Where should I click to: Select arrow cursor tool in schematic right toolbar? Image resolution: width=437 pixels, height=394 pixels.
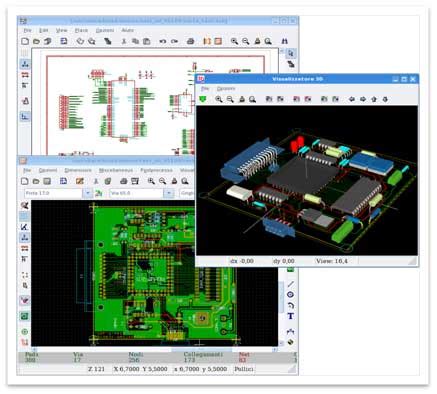point(291,53)
